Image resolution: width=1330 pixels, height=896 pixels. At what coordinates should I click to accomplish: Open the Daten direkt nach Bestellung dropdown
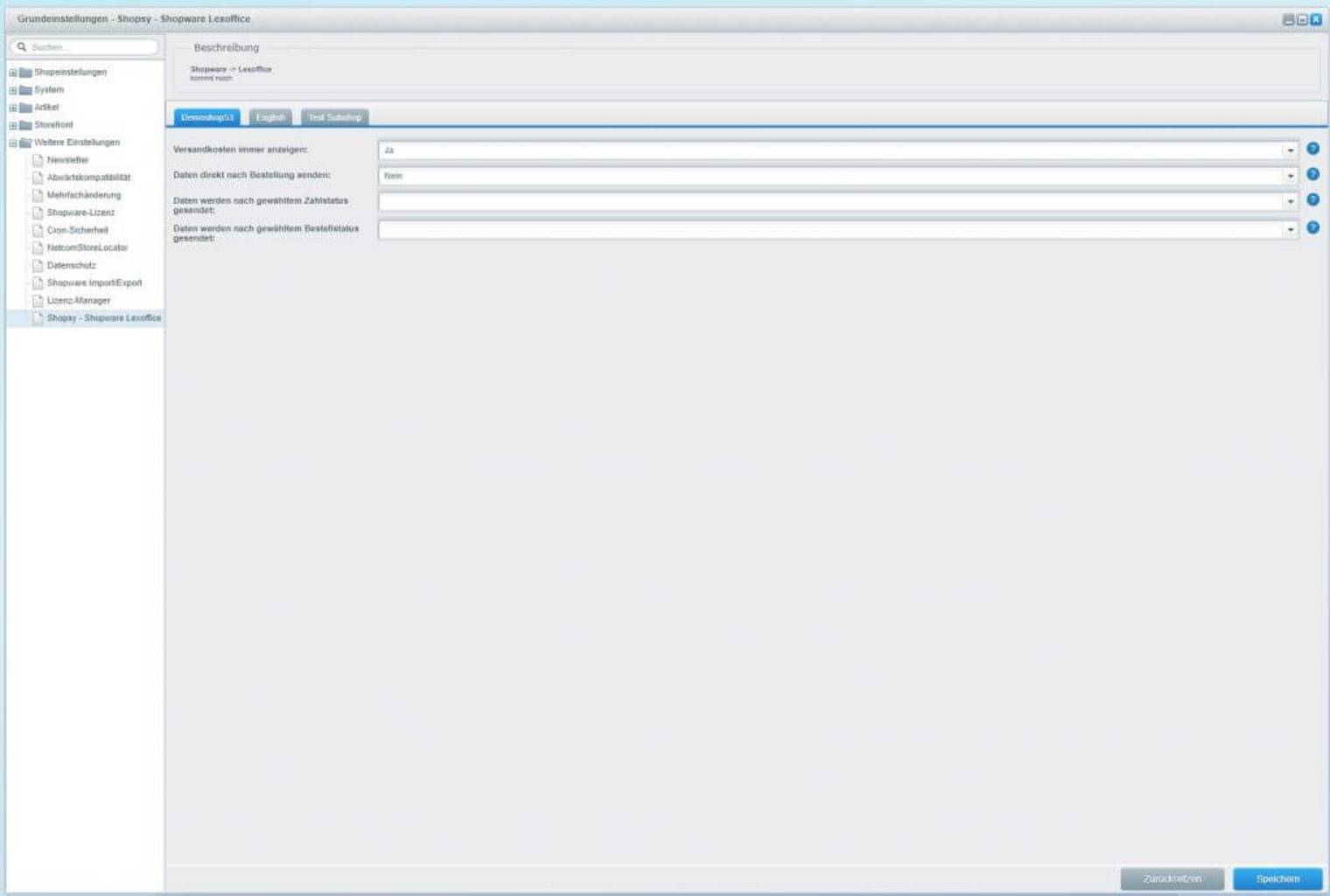(1290, 176)
